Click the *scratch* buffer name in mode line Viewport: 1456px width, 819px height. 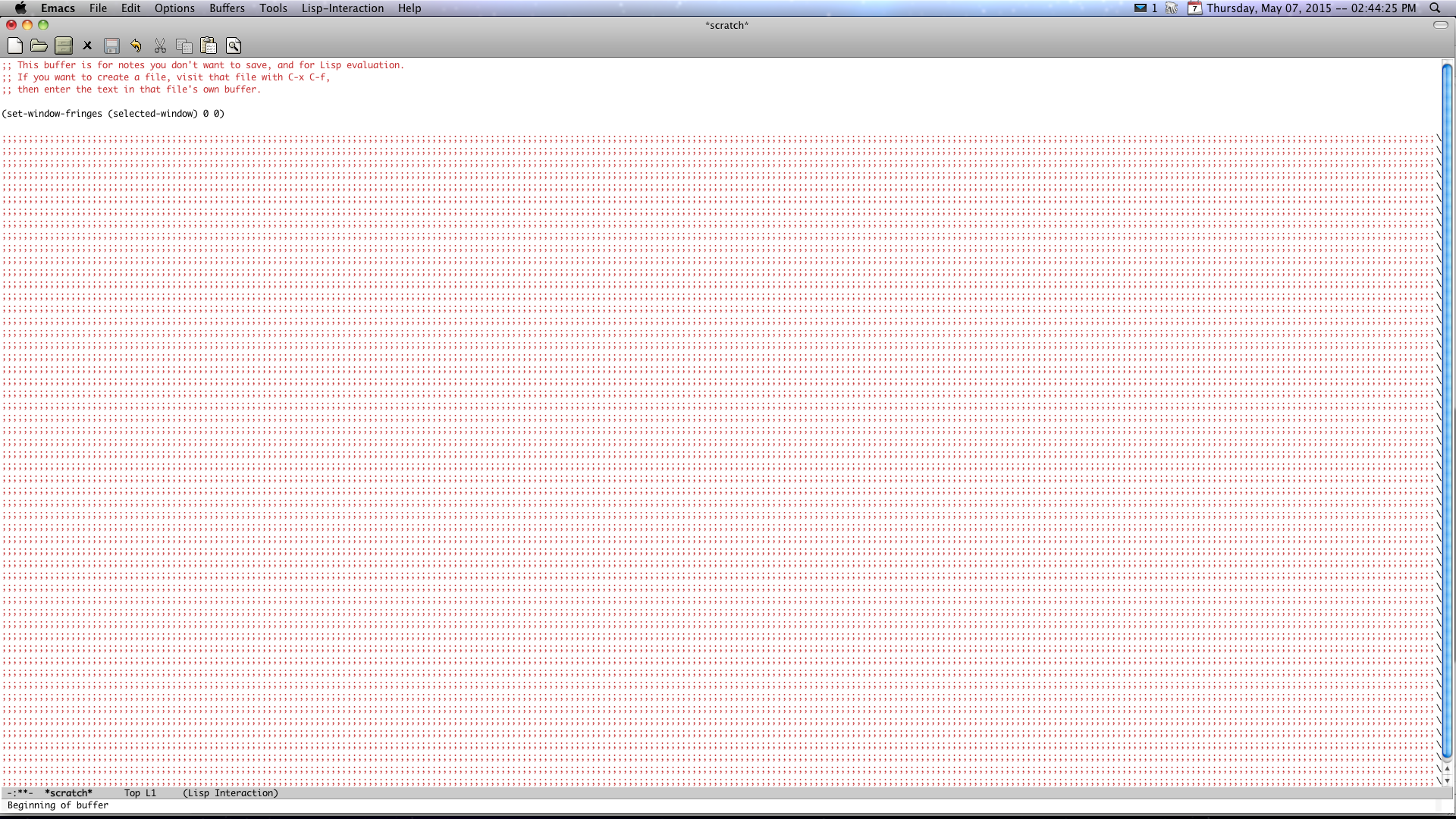tap(68, 793)
